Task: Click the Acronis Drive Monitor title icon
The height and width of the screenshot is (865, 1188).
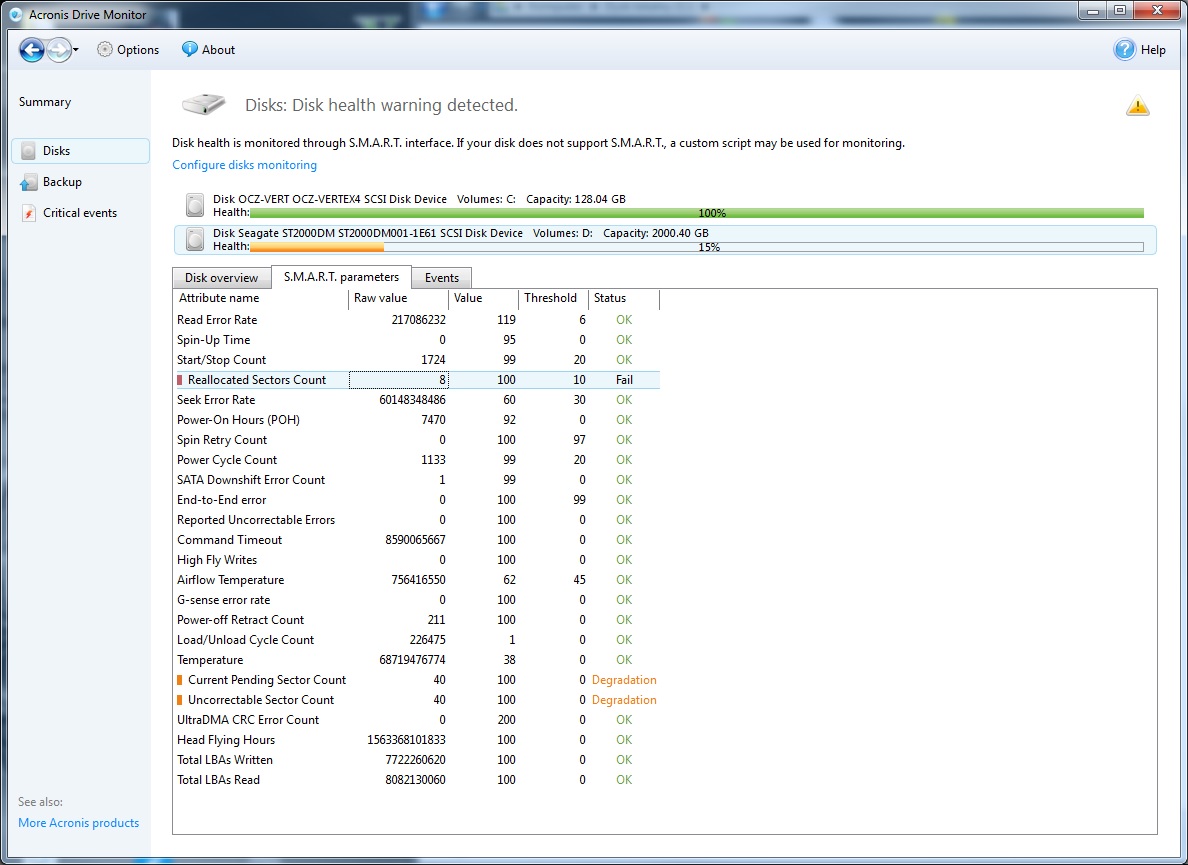Action: click(15, 14)
